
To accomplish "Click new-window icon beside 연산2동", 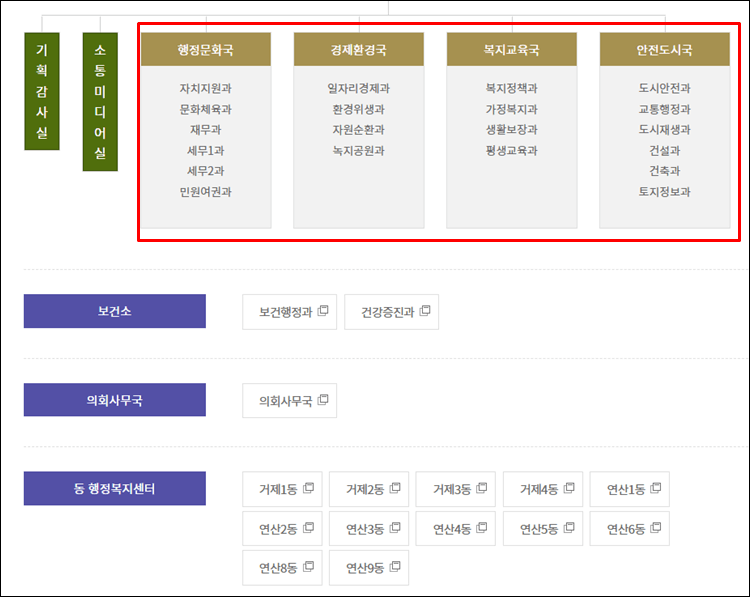I will [x=309, y=528].
